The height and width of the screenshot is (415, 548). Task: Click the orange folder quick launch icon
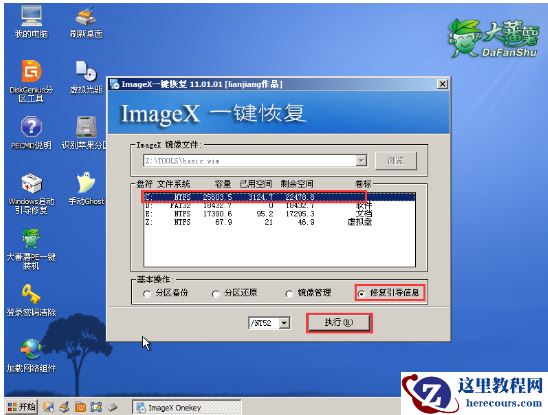pyautogui.click(x=80, y=407)
